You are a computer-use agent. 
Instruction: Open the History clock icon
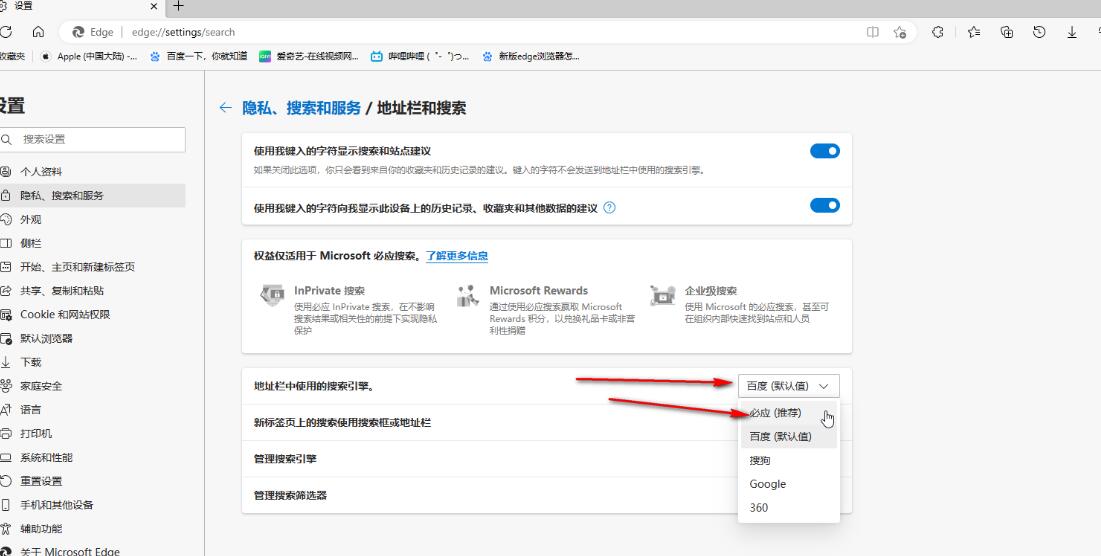[x=1039, y=32]
